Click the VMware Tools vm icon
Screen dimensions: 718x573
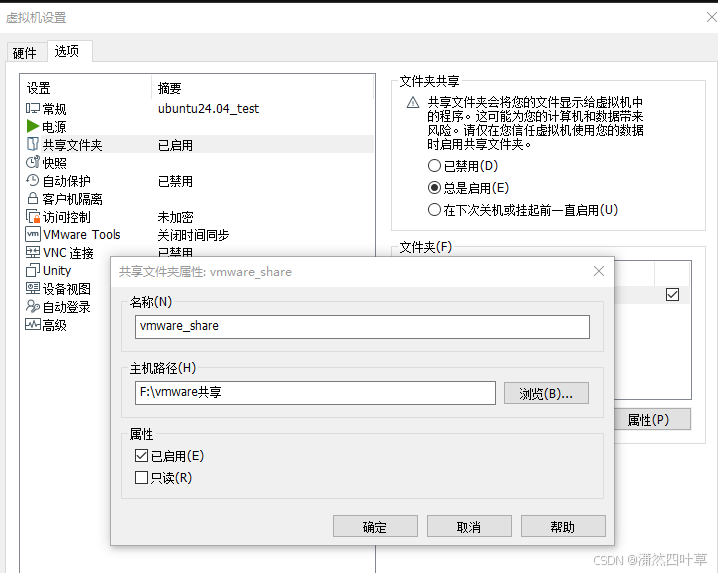tap(33, 234)
